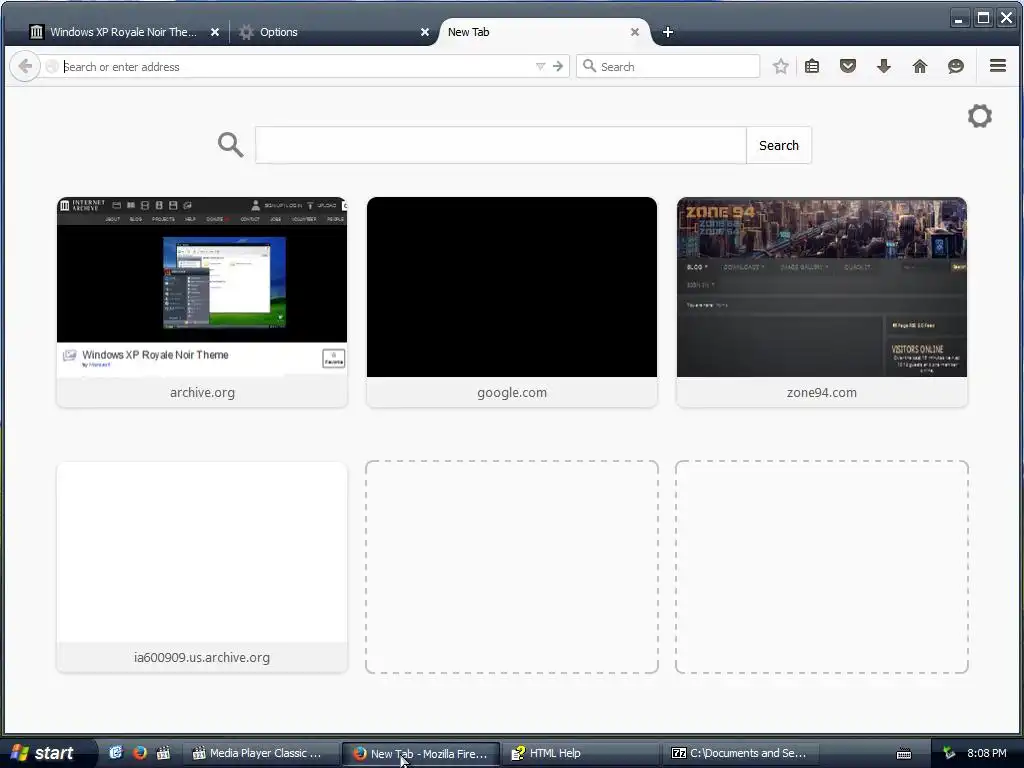This screenshot has height=768, width=1024.
Task: Launch Media Player Classic quick launch icon
Action: tap(163, 753)
